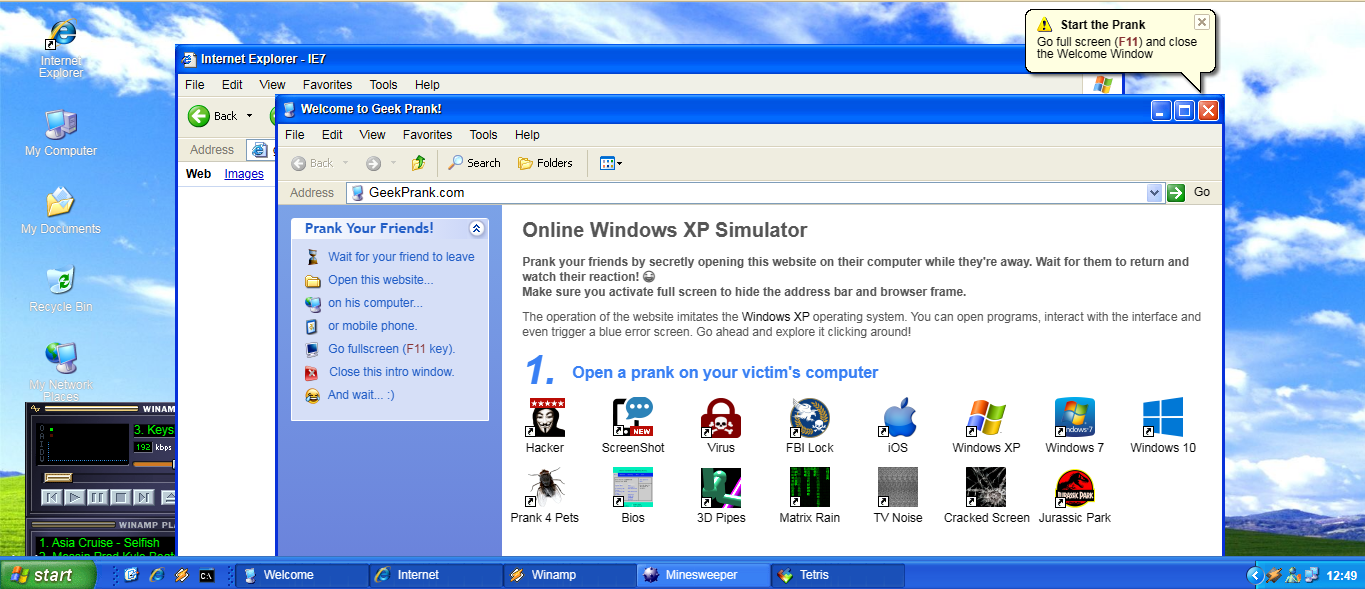Image resolution: width=1365 pixels, height=589 pixels.
Task: Click the Winamp quick launch icon
Action: 182,575
